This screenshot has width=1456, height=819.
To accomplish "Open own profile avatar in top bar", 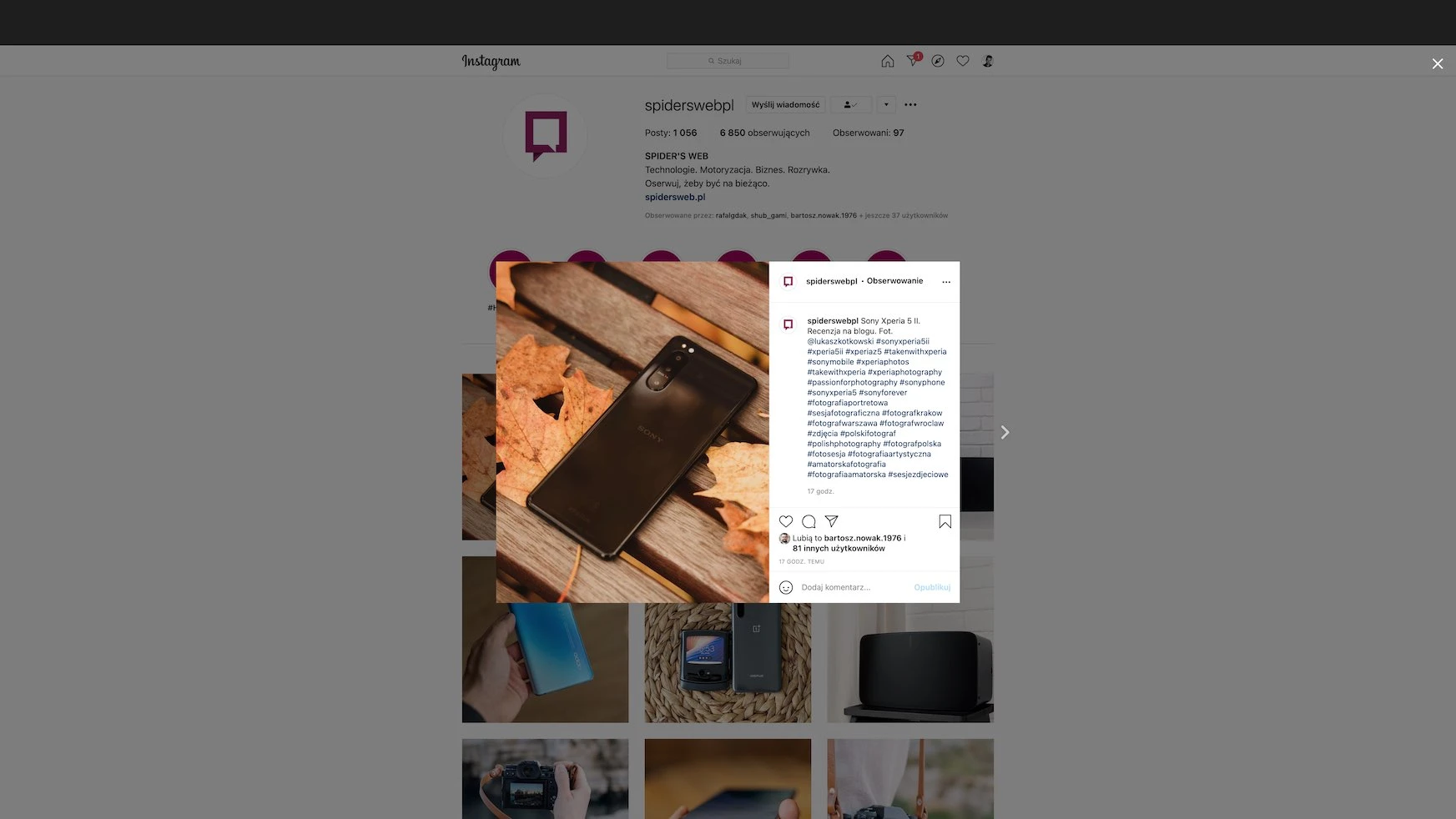I will coord(988,61).
